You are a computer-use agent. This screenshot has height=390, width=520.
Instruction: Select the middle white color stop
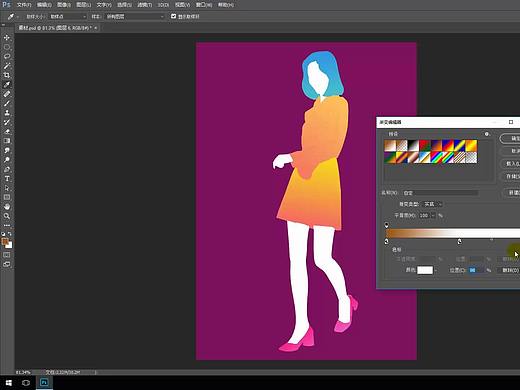(459, 241)
